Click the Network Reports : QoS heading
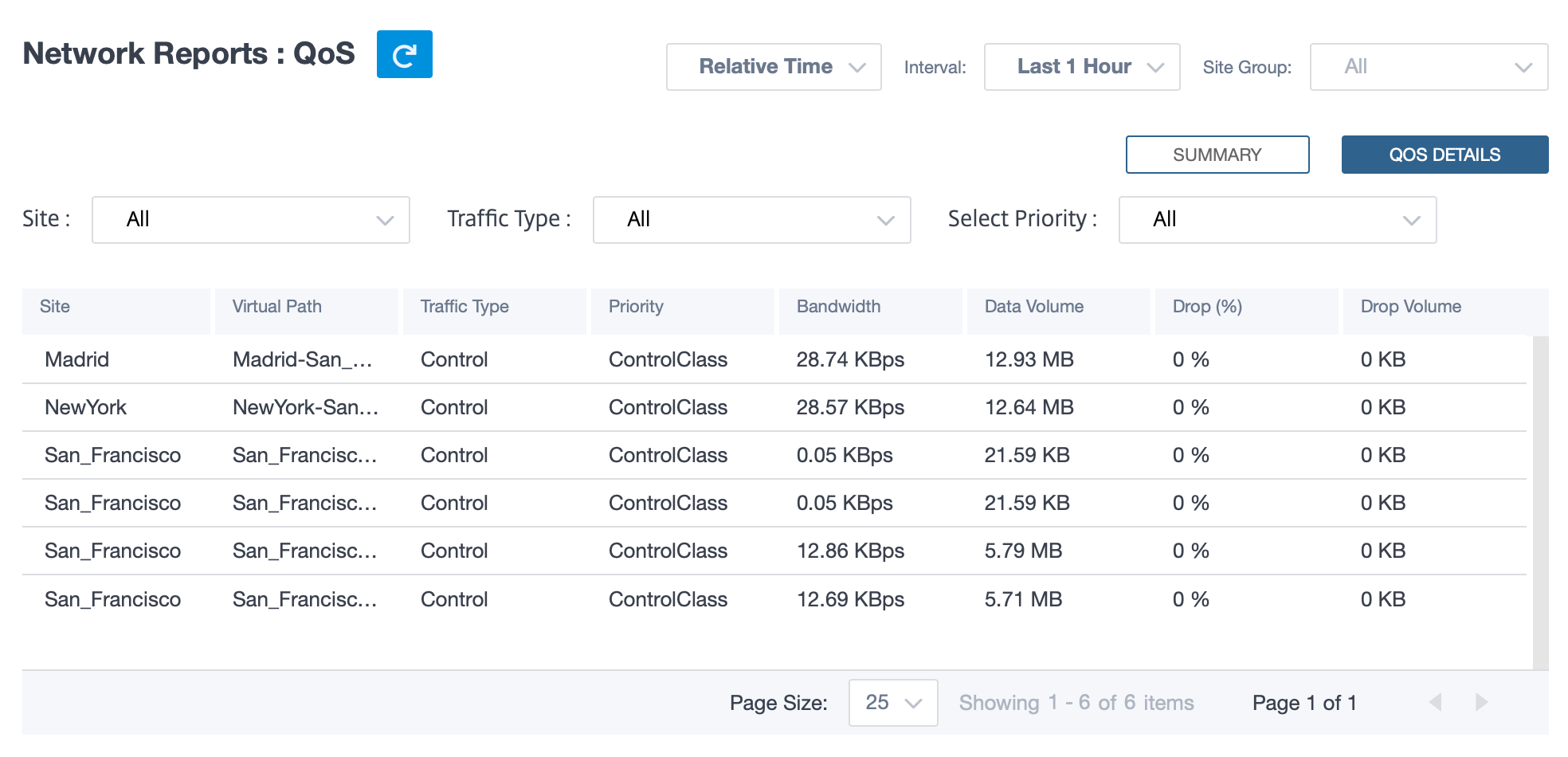Viewport: 1568px width, 757px height. [189, 53]
